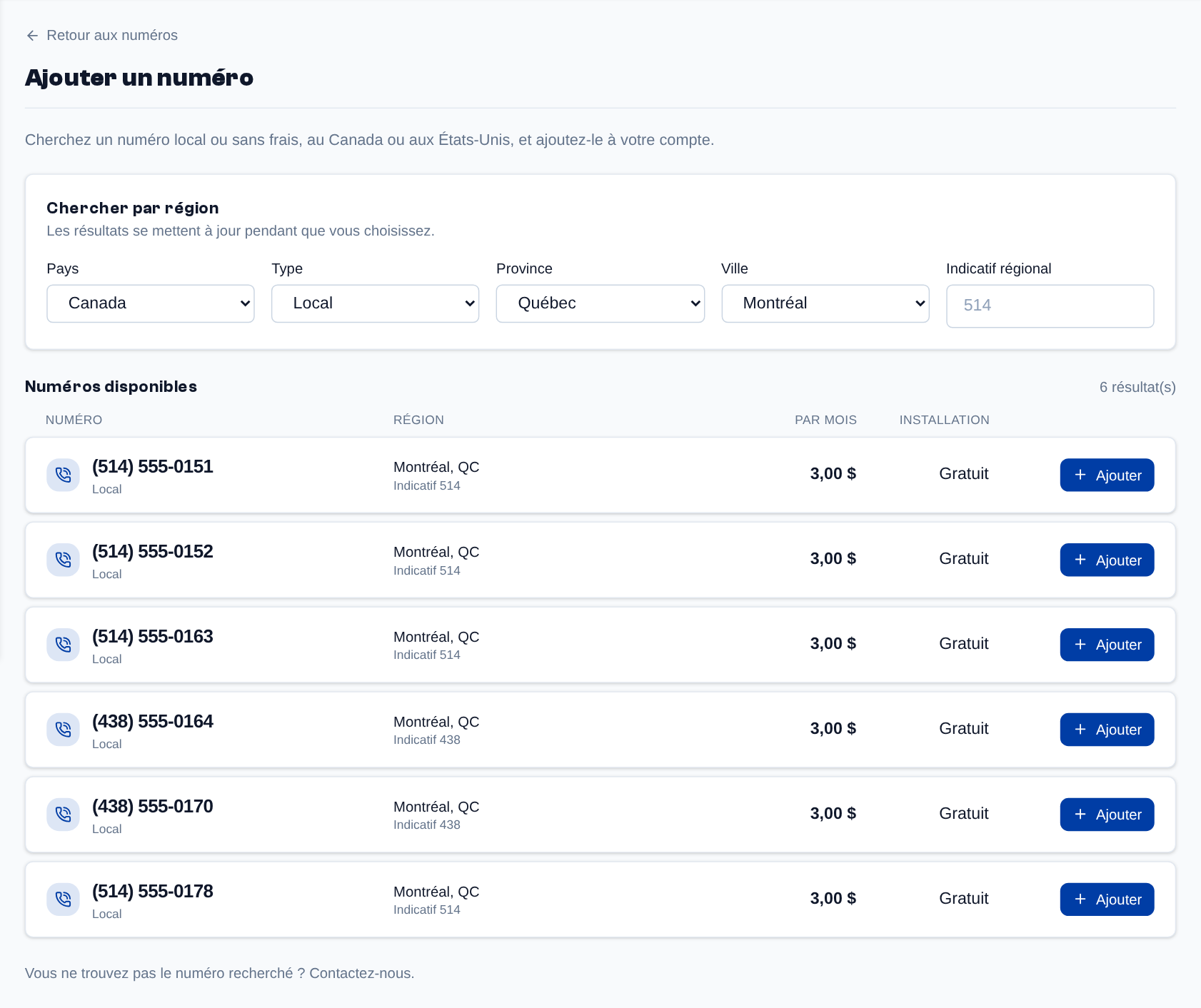Open the Pays dropdown showing Canada
Screen dimensions: 1201x1008
(151, 303)
